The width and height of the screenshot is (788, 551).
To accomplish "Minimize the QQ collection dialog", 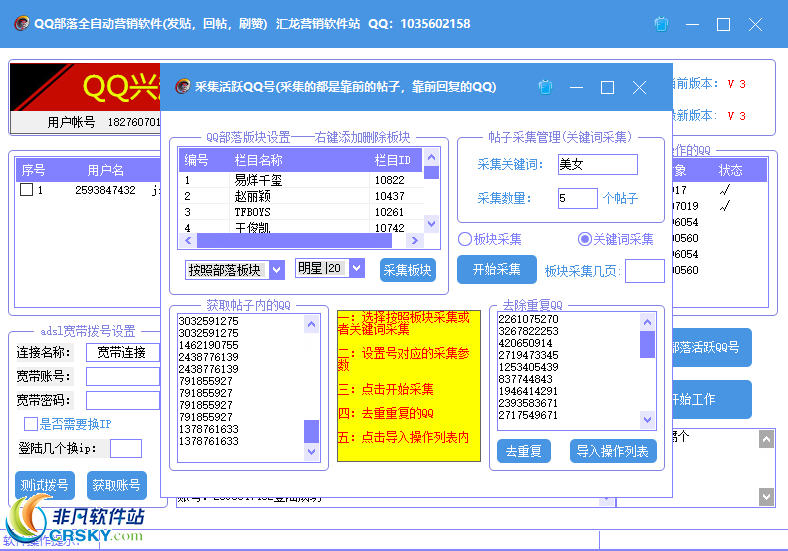I will point(576,87).
